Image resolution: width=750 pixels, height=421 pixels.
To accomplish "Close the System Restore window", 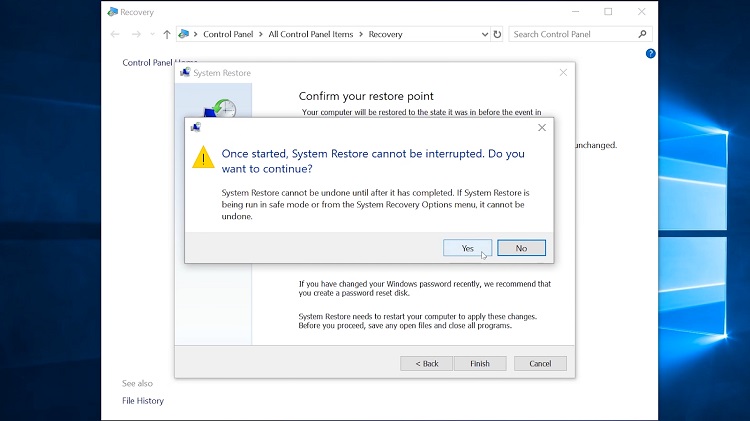I will click(x=563, y=72).
